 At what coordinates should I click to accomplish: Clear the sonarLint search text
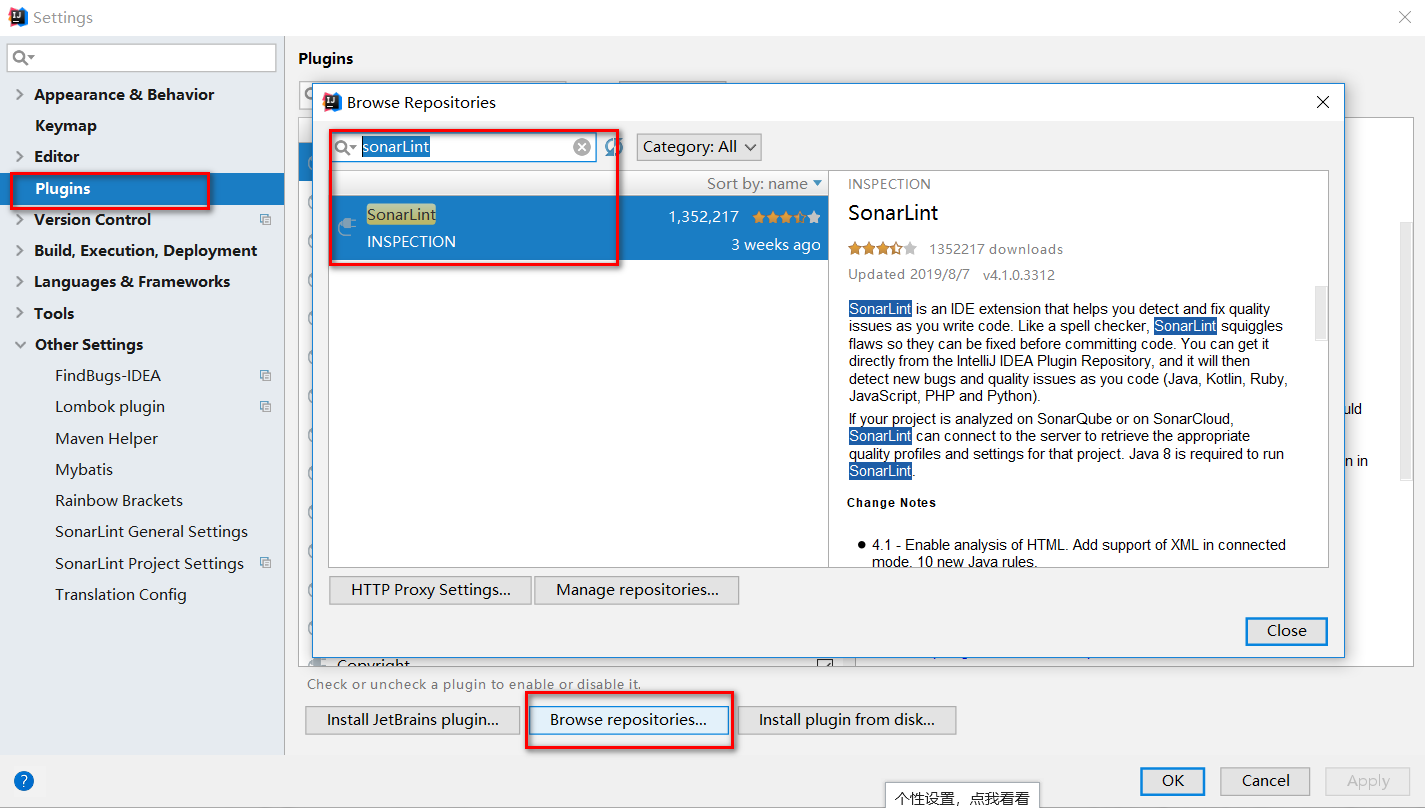tap(582, 147)
